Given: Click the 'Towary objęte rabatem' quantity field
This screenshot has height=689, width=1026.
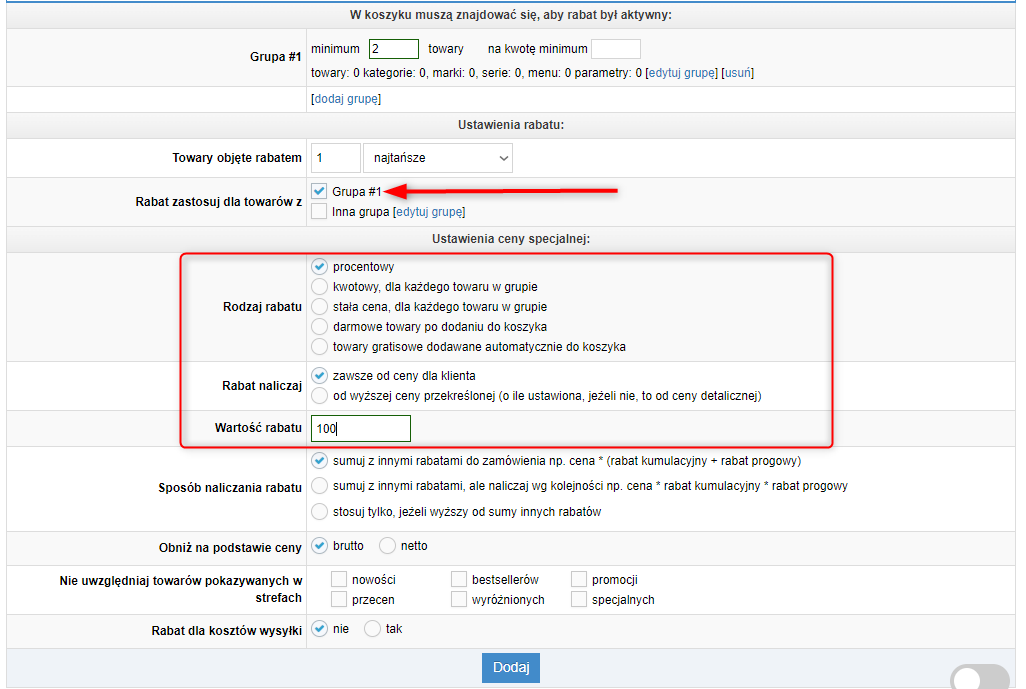Looking at the screenshot, I should click(x=336, y=158).
